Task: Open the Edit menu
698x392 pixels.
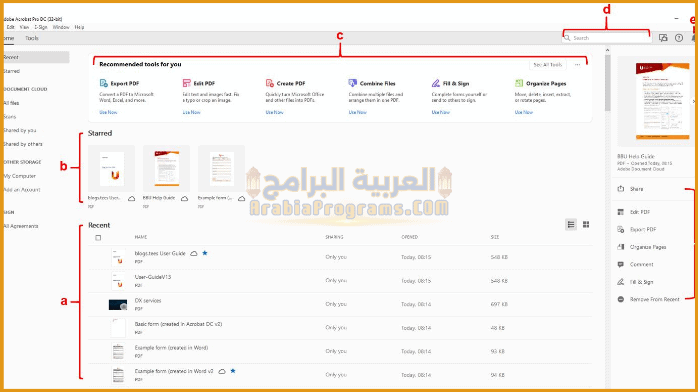Action: [10, 27]
